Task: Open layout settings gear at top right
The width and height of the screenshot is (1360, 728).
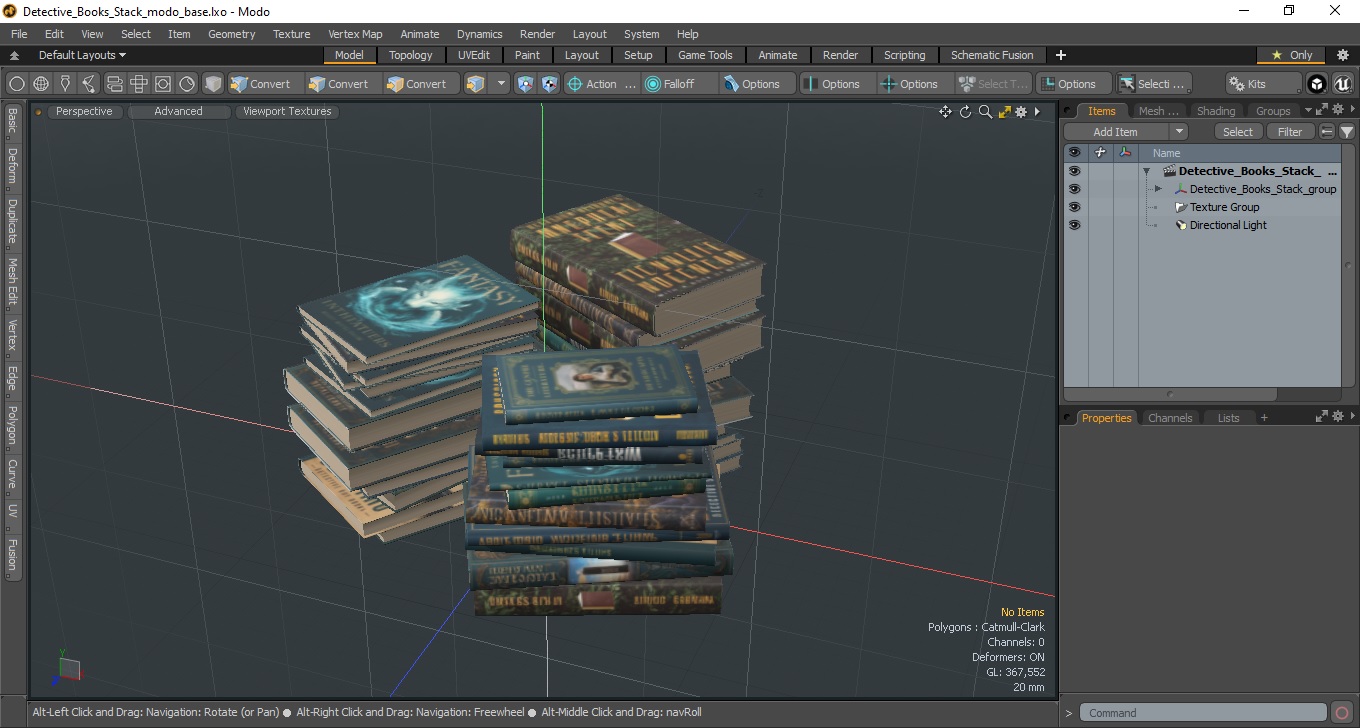Action: (1343, 55)
